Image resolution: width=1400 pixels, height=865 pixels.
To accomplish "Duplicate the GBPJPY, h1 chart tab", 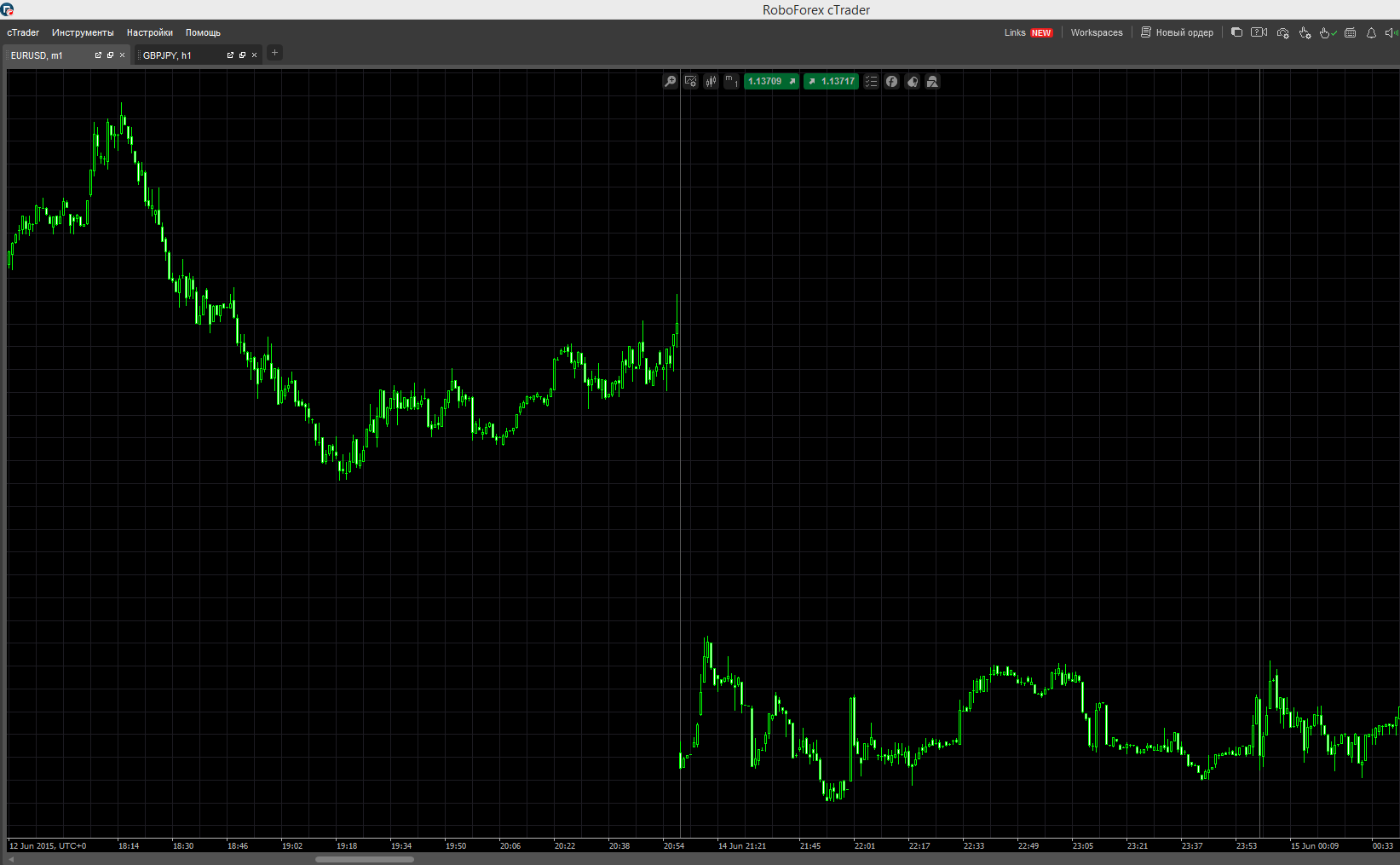I will click(242, 55).
